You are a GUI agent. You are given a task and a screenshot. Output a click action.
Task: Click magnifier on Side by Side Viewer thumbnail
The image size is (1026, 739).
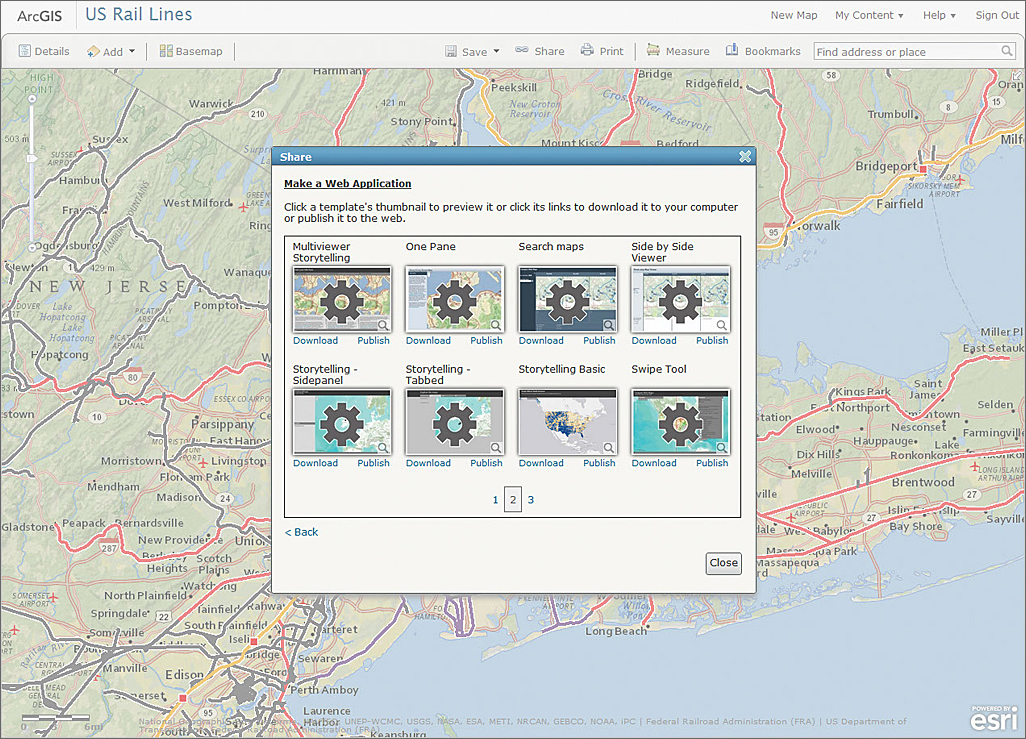coord(722,325)
